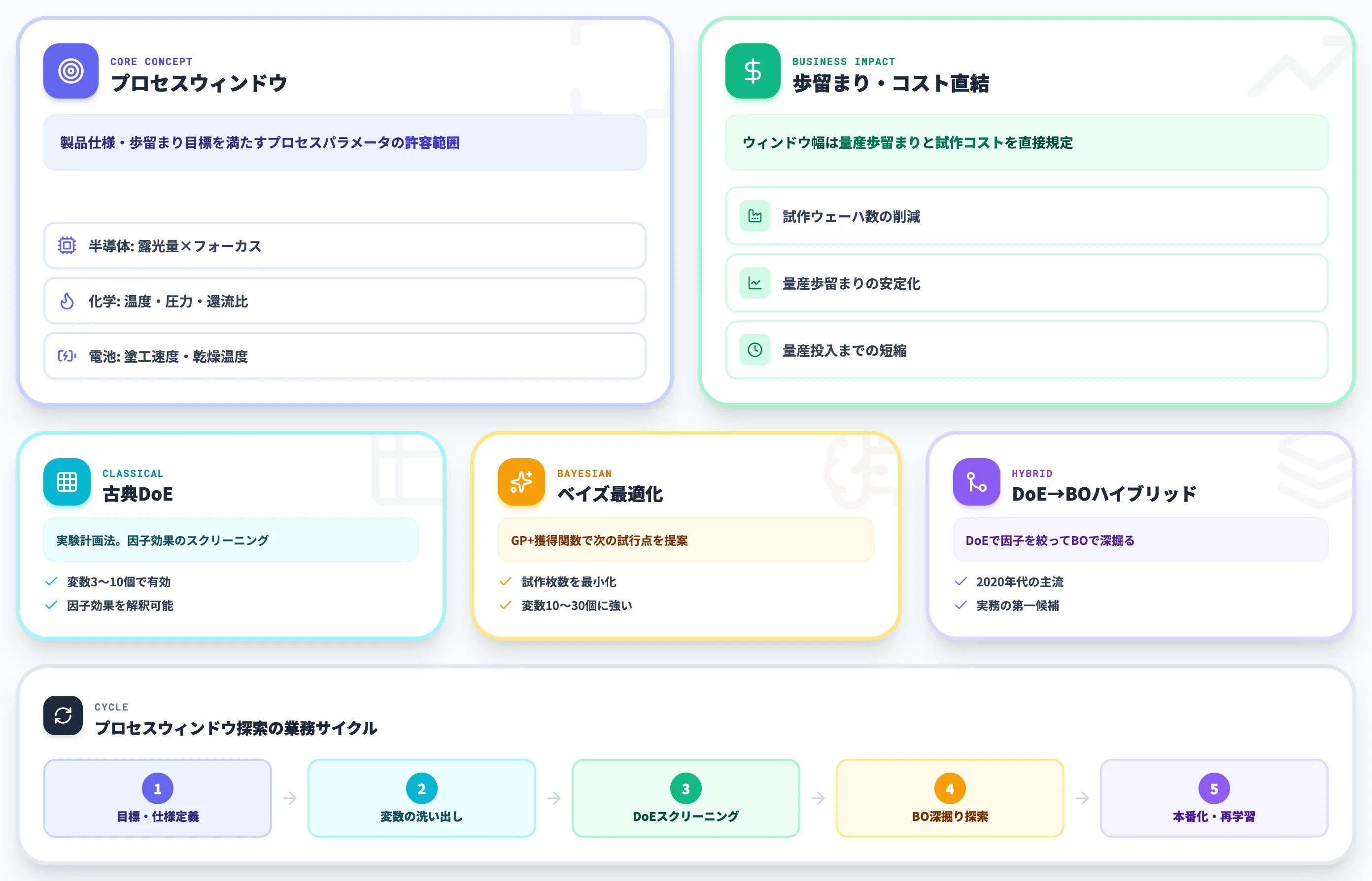The width and height of the screenshot is (1372, 881).
Task: Click the 実験計画法。因子効果のスクリーニング box
Action: pos(231,540)
